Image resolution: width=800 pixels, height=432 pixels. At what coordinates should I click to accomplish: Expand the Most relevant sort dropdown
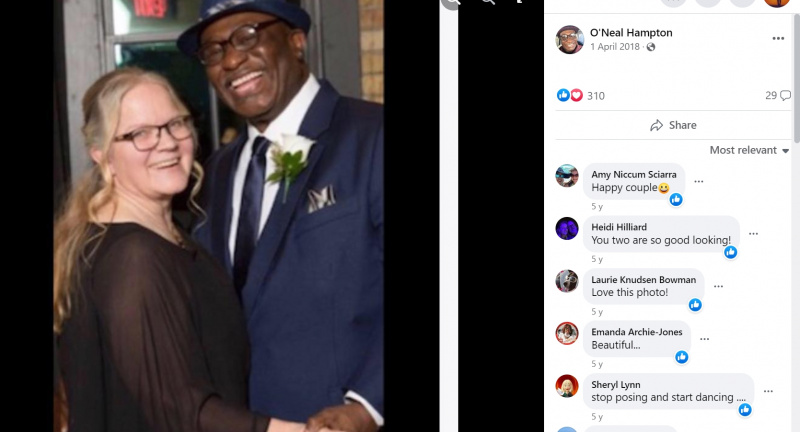click(749, 150)
